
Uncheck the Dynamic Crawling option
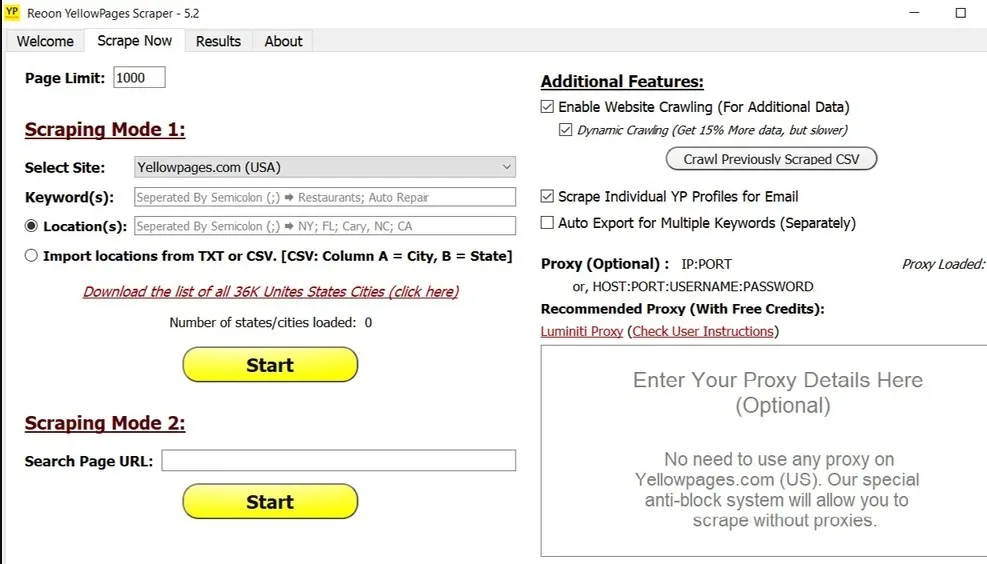coord(566,130)
